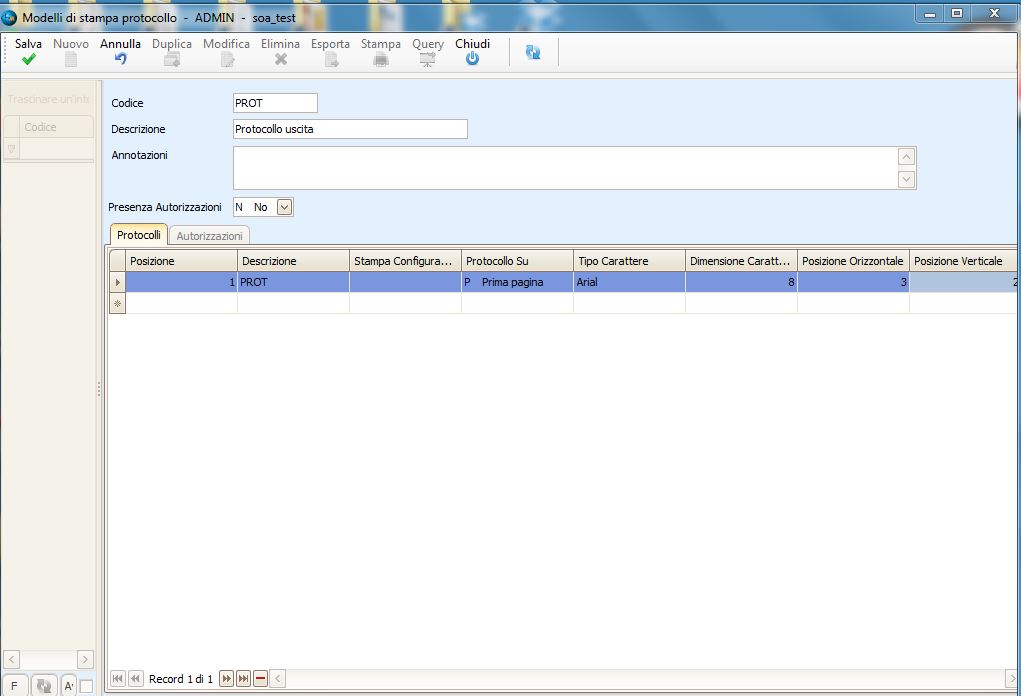Select the Protocolli tab
This screenshot has width=1021, height=696.
[138, 235]
